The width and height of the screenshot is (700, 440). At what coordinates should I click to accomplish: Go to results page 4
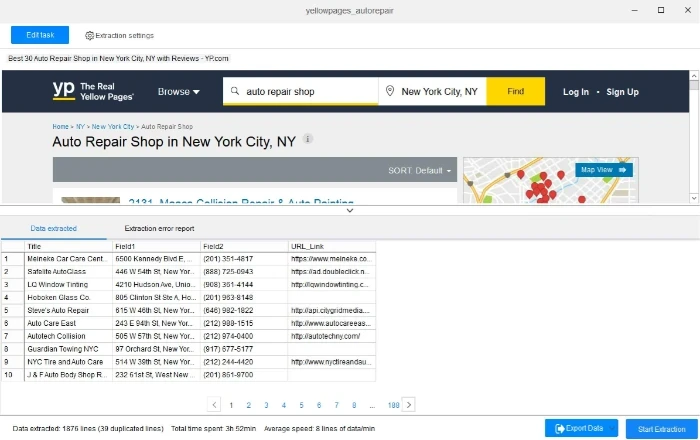283,405
